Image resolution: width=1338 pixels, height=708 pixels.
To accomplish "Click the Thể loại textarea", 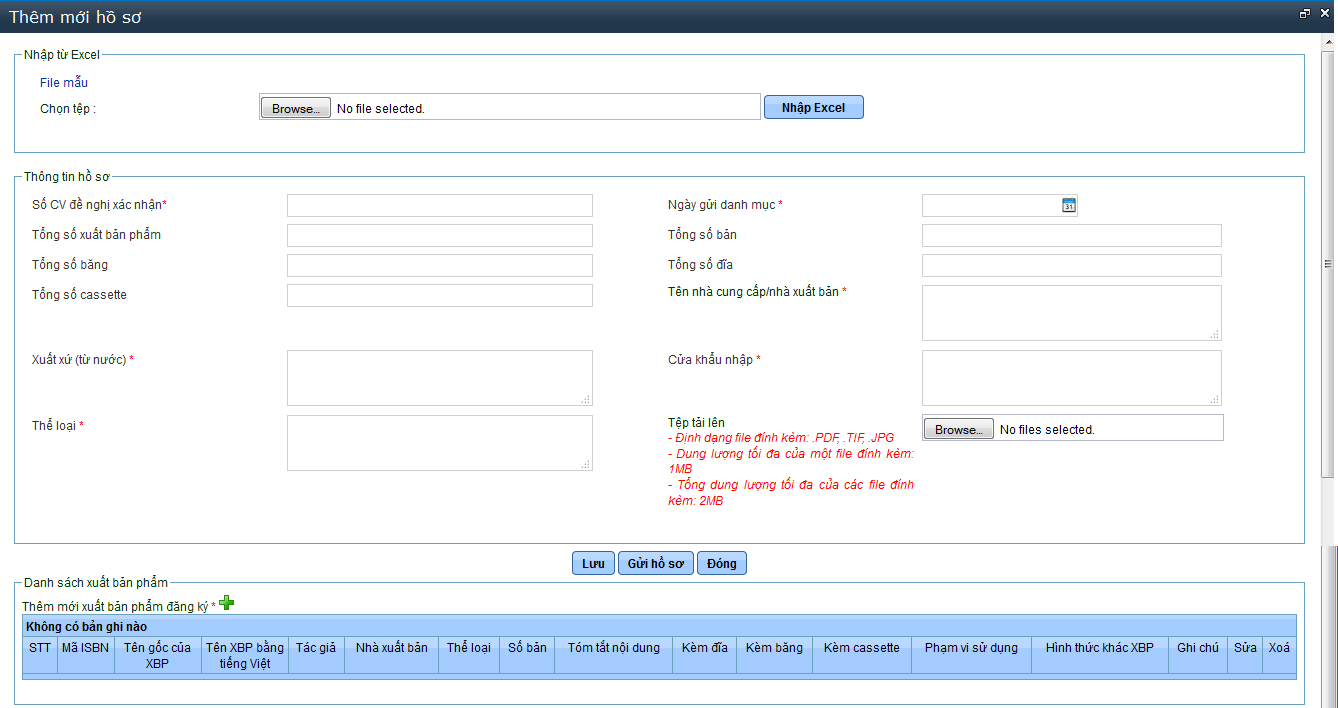I will pos(439,443).
